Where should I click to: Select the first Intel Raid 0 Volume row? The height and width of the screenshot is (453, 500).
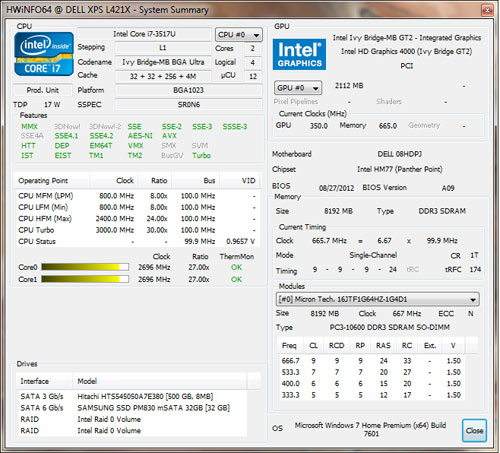(x=132, y=419)
